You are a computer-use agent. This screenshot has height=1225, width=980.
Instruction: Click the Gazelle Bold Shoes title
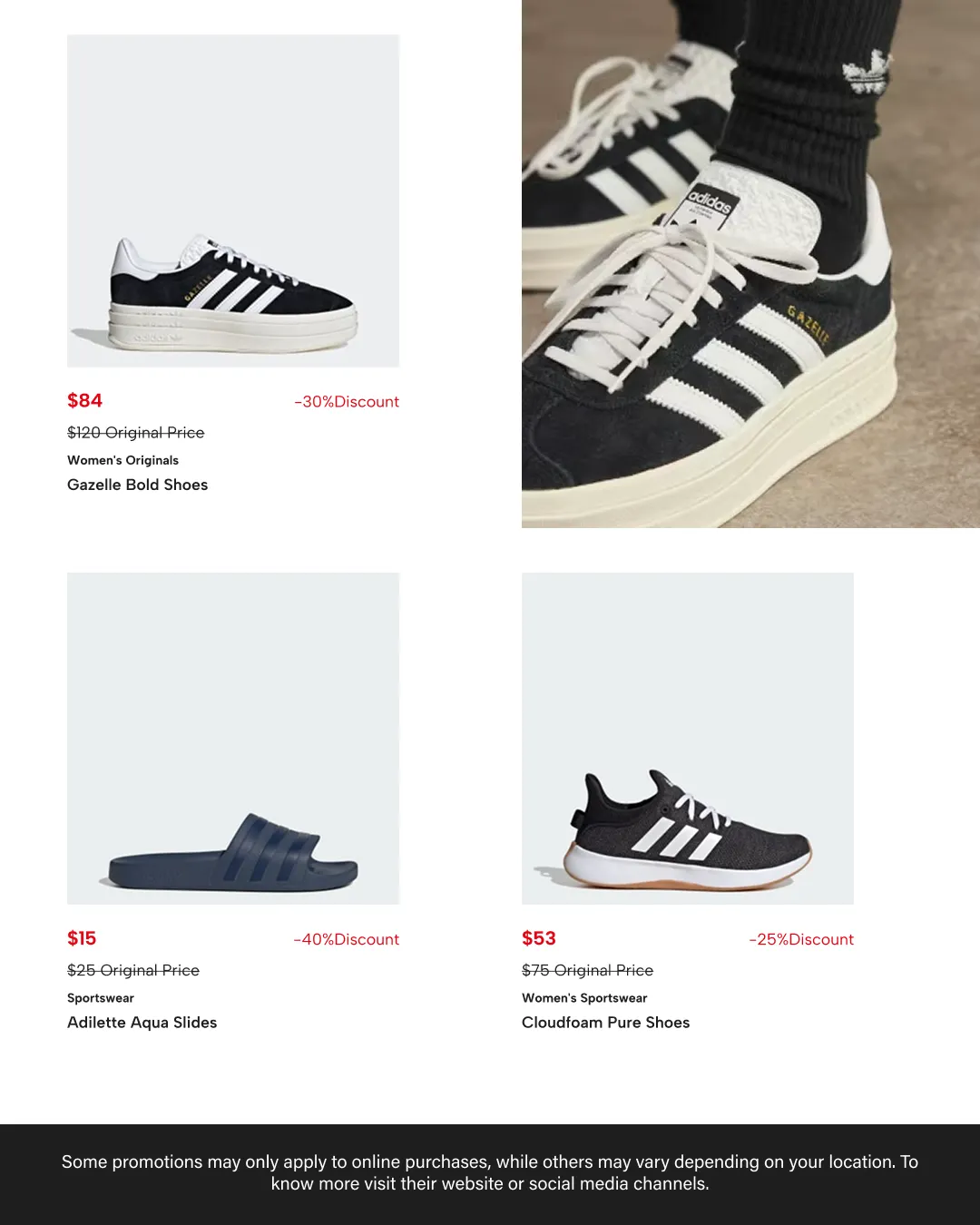click(138, 485)
